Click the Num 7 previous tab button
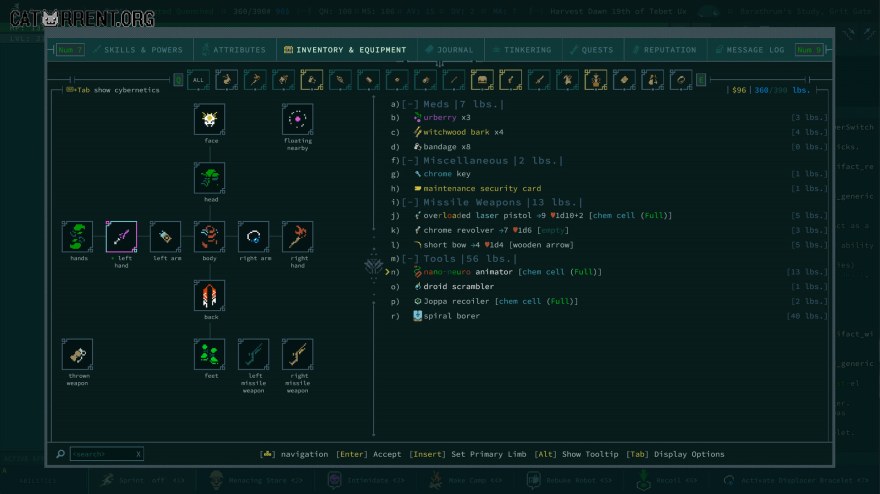This screenshot has width=880, height=494. click(x=70, y=50)
